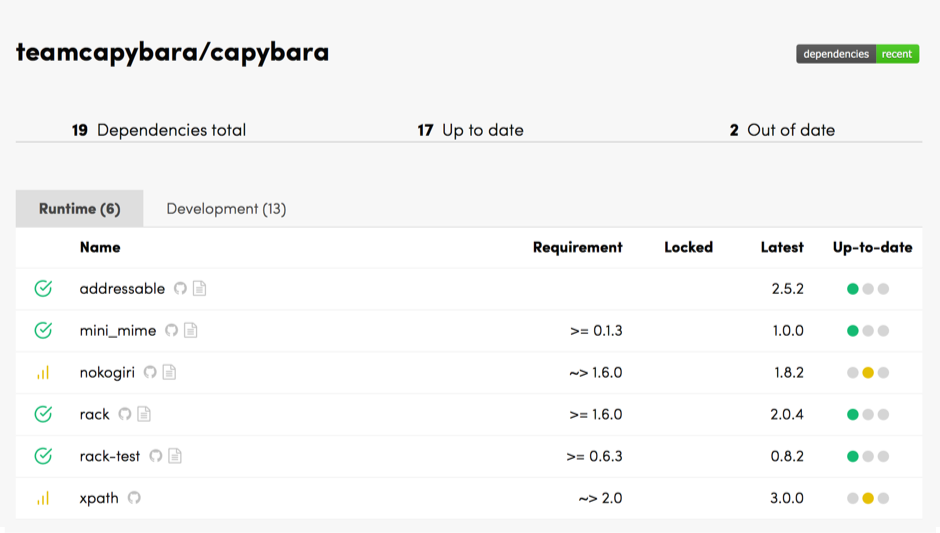Click the mini_mime dependency name
The image size is (940, 533).
coord(118,331)
